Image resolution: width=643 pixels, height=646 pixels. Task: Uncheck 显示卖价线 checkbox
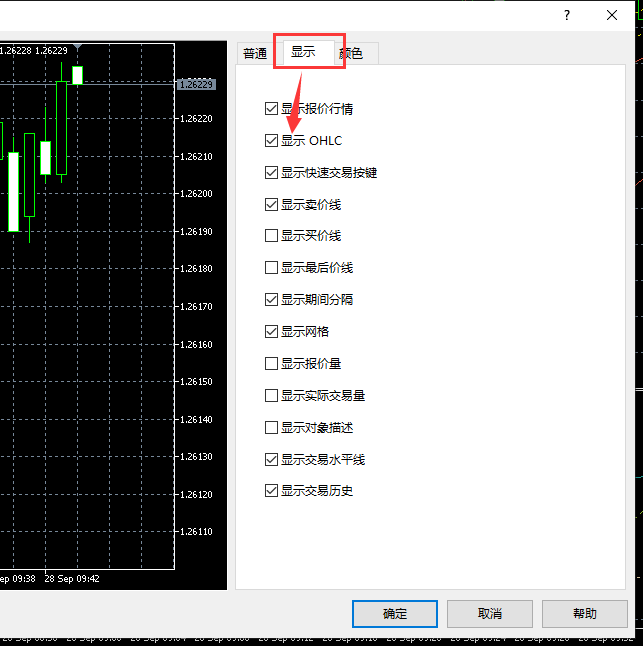(271, 205)
